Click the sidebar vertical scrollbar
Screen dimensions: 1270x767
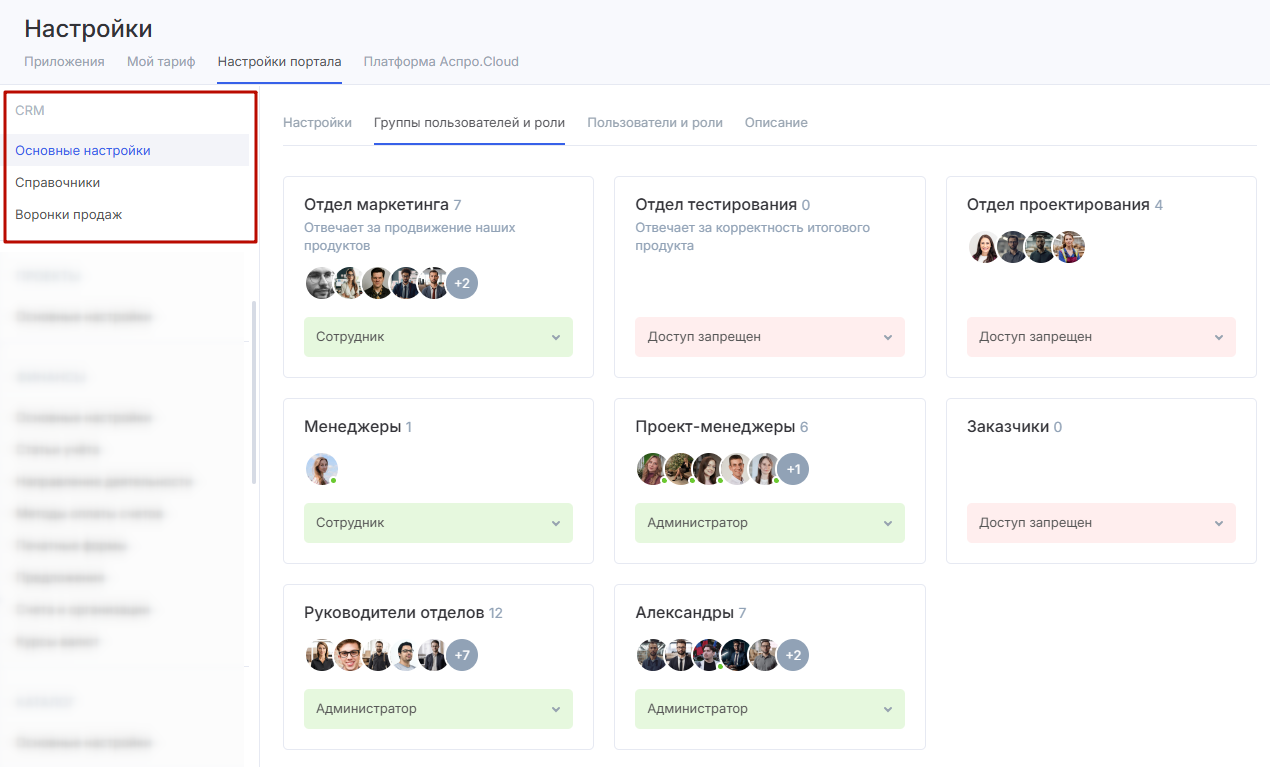[x=254, y=390]
